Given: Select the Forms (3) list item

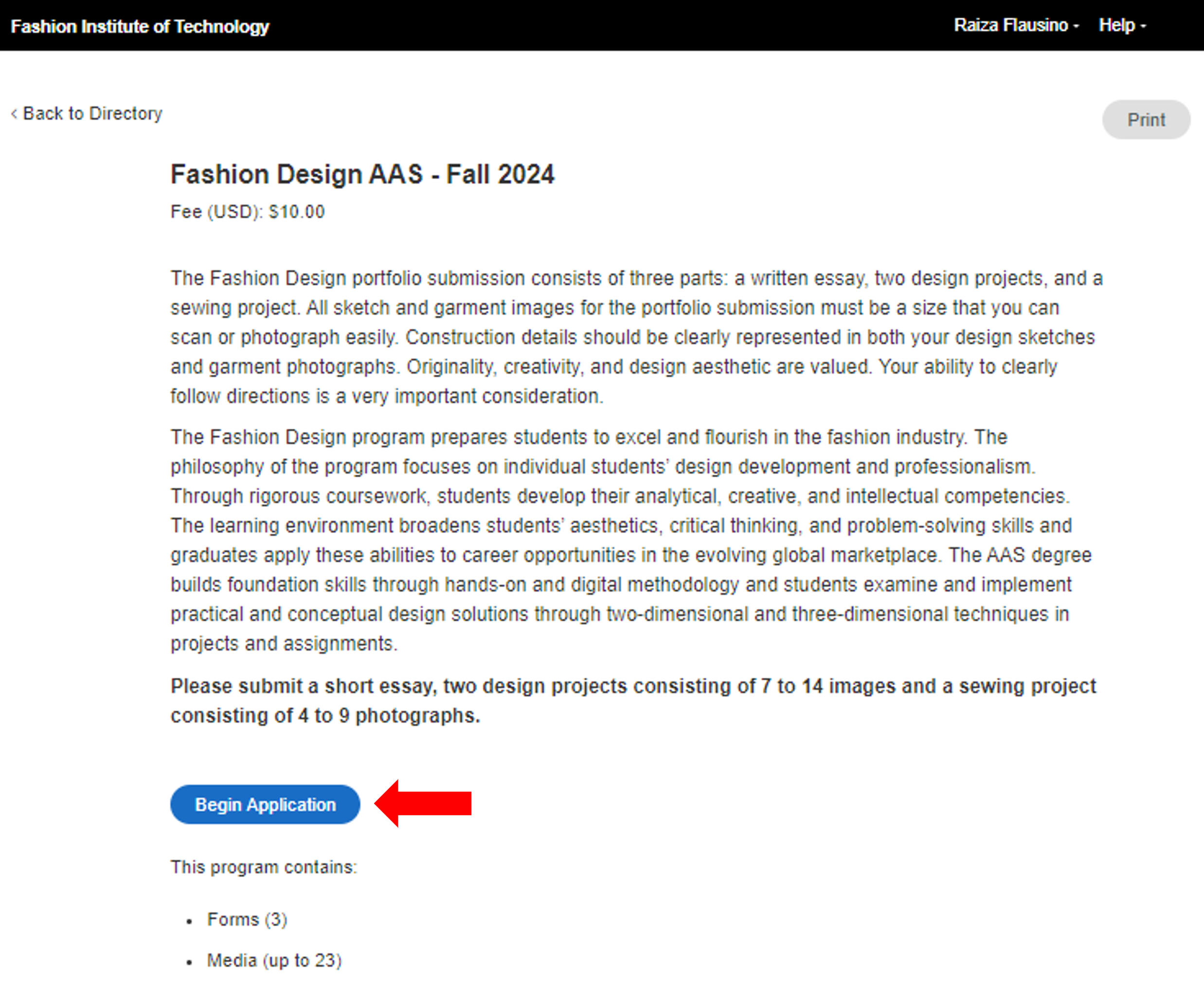Looking at the screenshot, I should pos(247,920).
